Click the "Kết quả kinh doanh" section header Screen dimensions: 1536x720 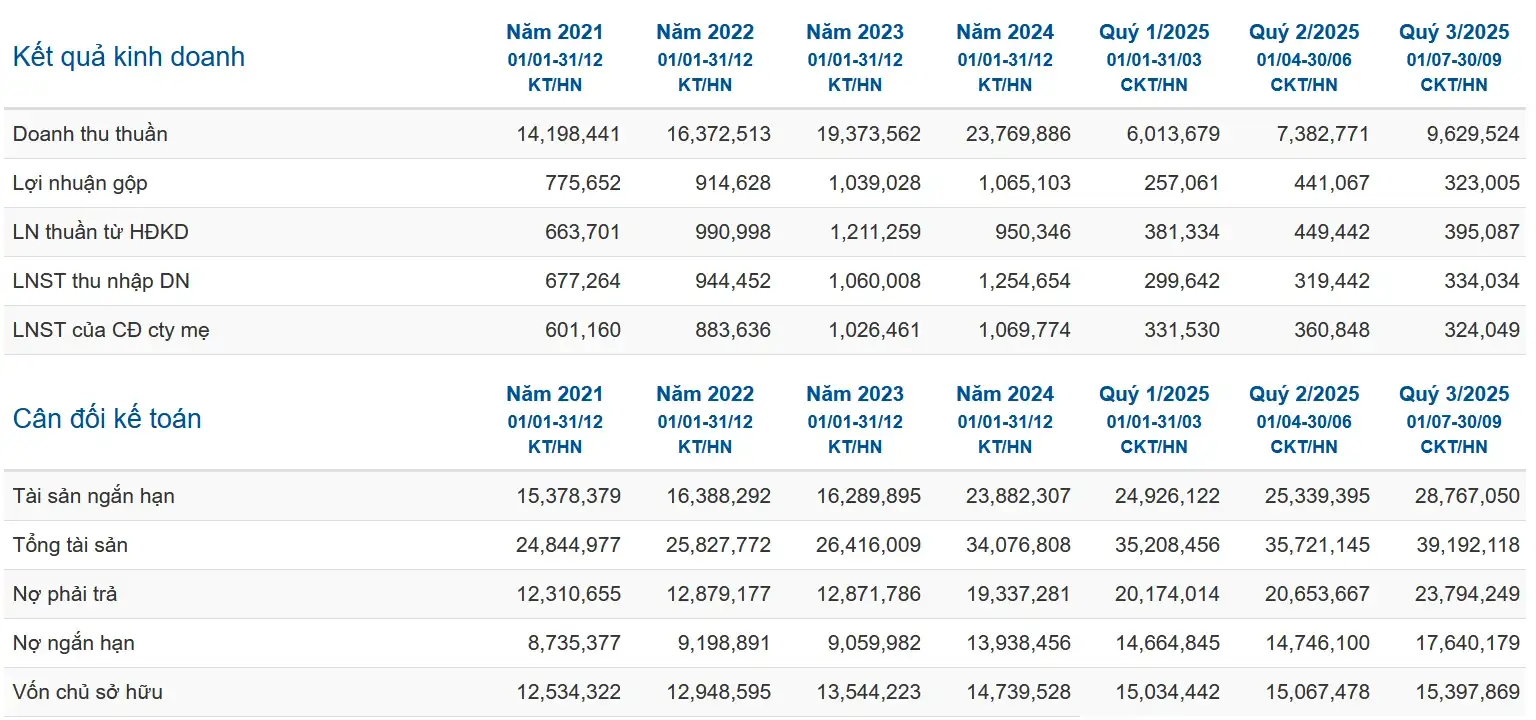(x=127, y=57)
